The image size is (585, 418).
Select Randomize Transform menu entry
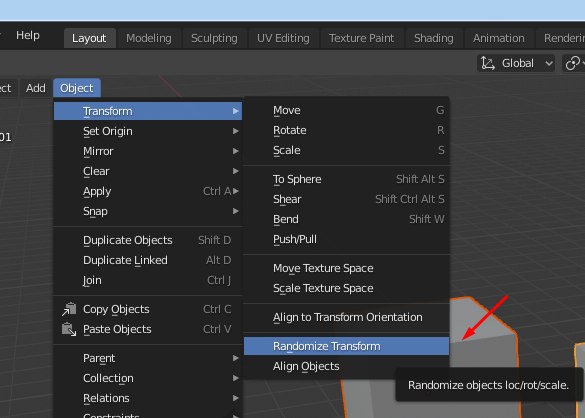[x=347, y=346]
